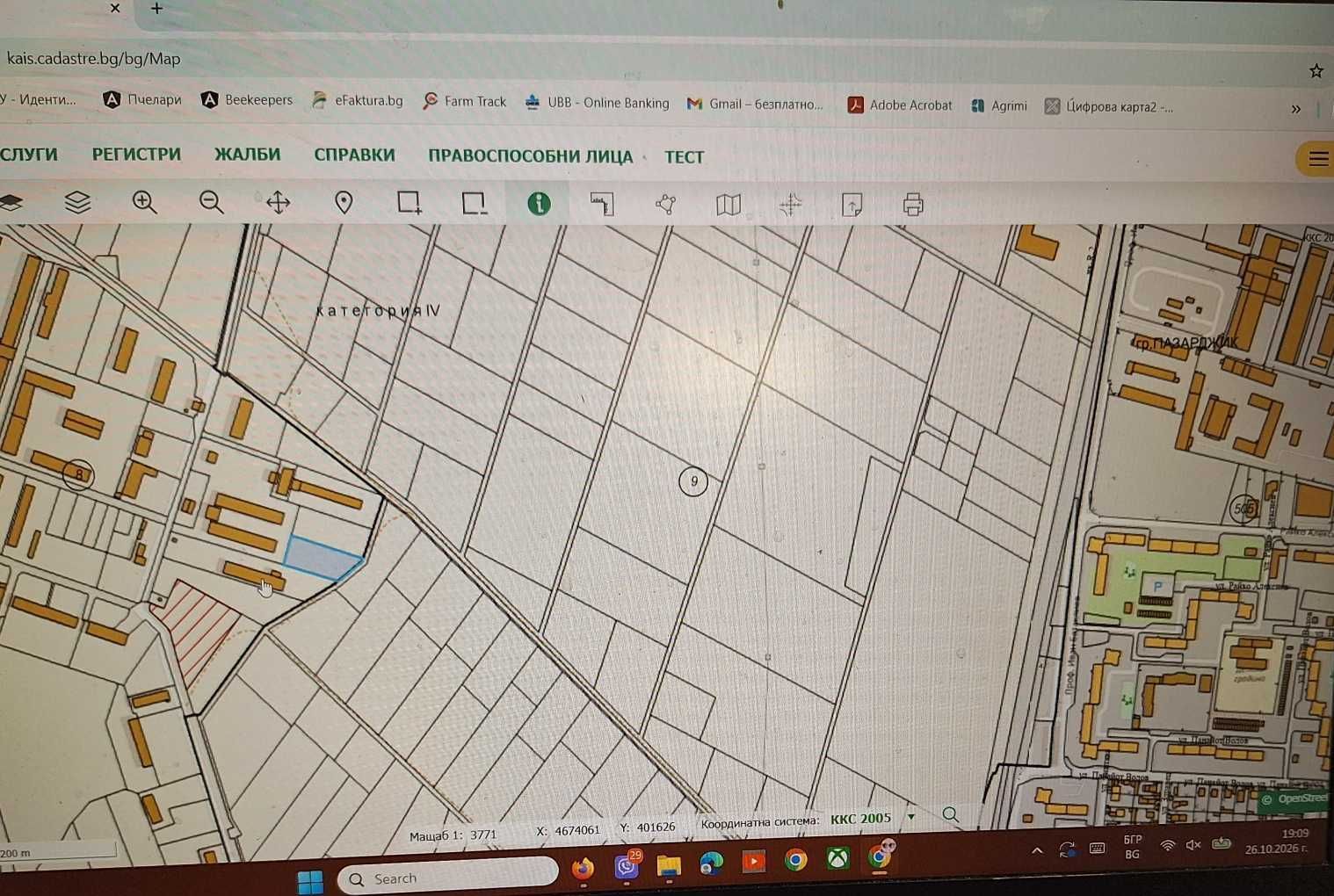Click the Windows taskbar Search box
This screenshot has width=1334, height=896.
coord(448,878)
